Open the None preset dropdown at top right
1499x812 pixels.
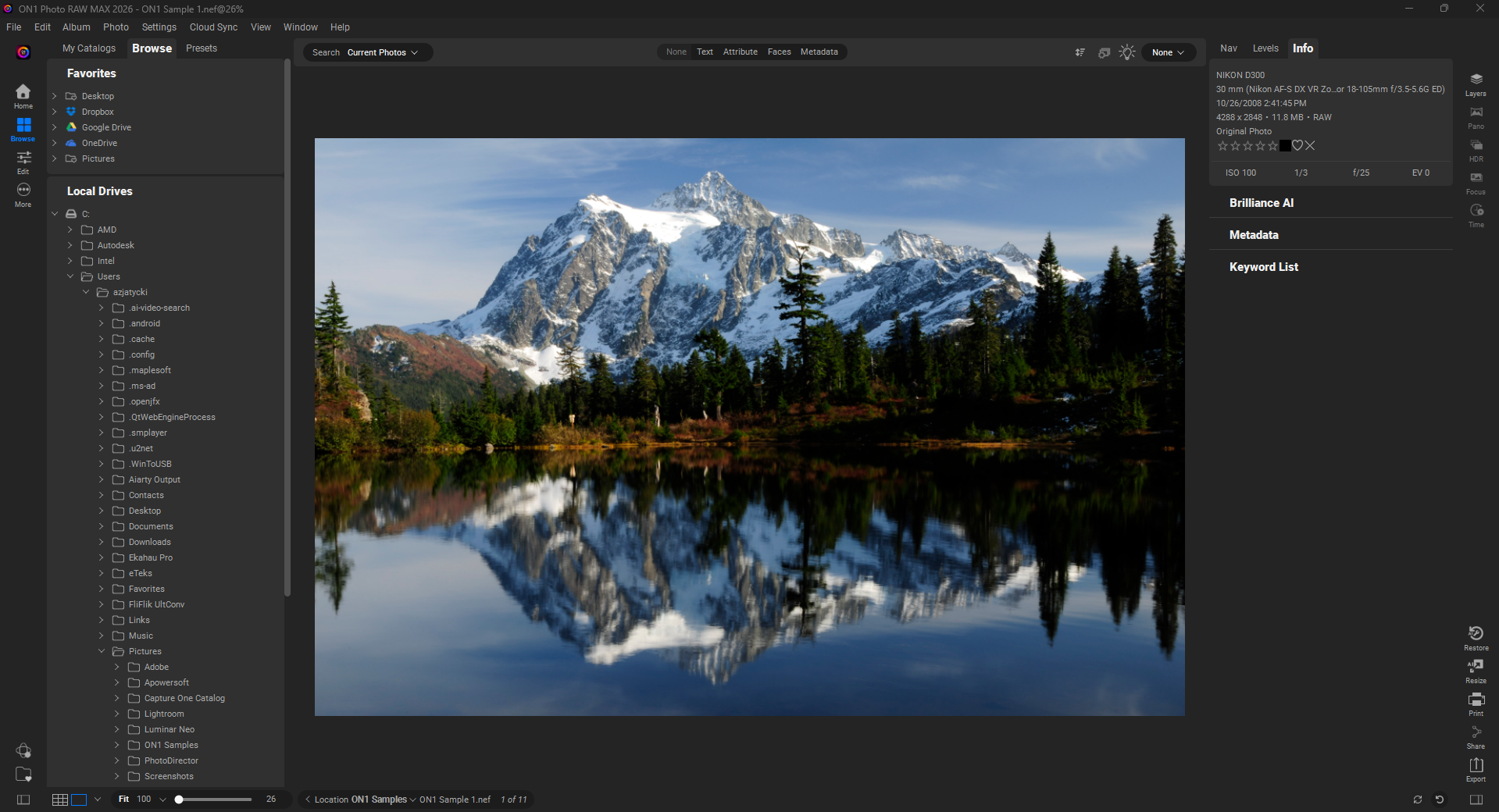1168,52
